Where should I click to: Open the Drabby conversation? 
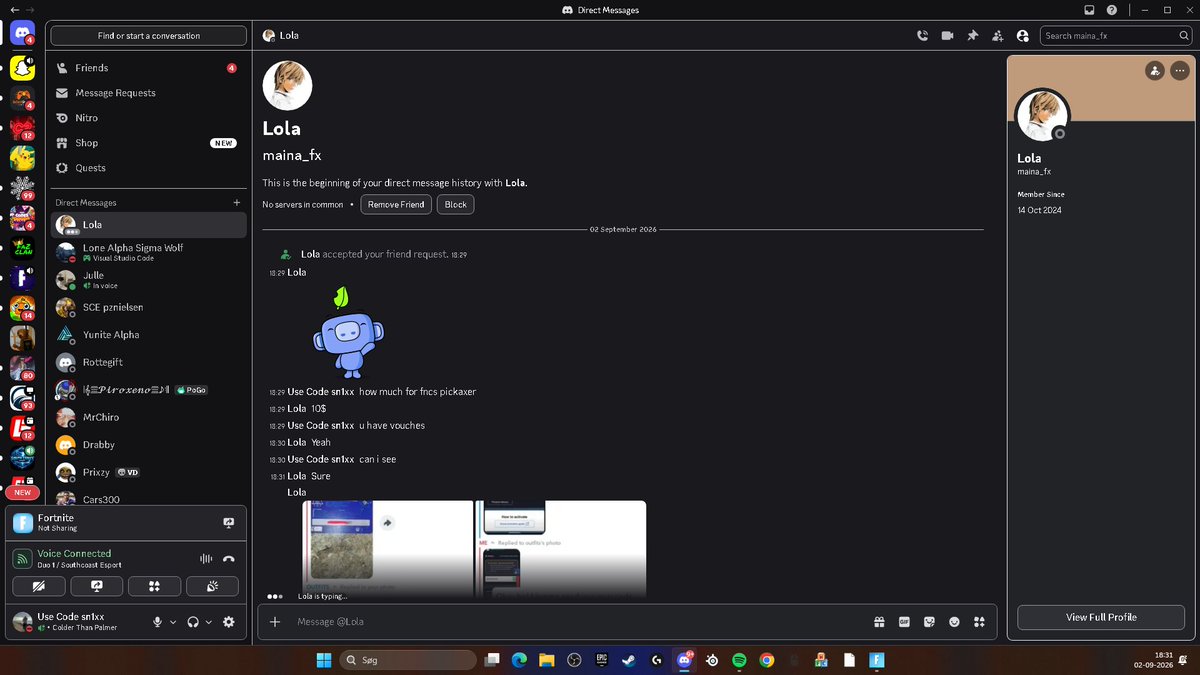(x=148, y=445)
